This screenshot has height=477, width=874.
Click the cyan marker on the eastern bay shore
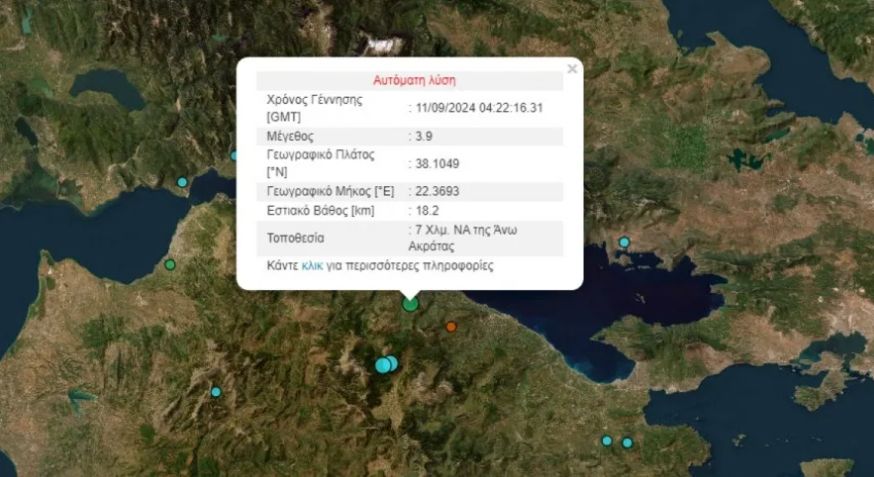624,242
